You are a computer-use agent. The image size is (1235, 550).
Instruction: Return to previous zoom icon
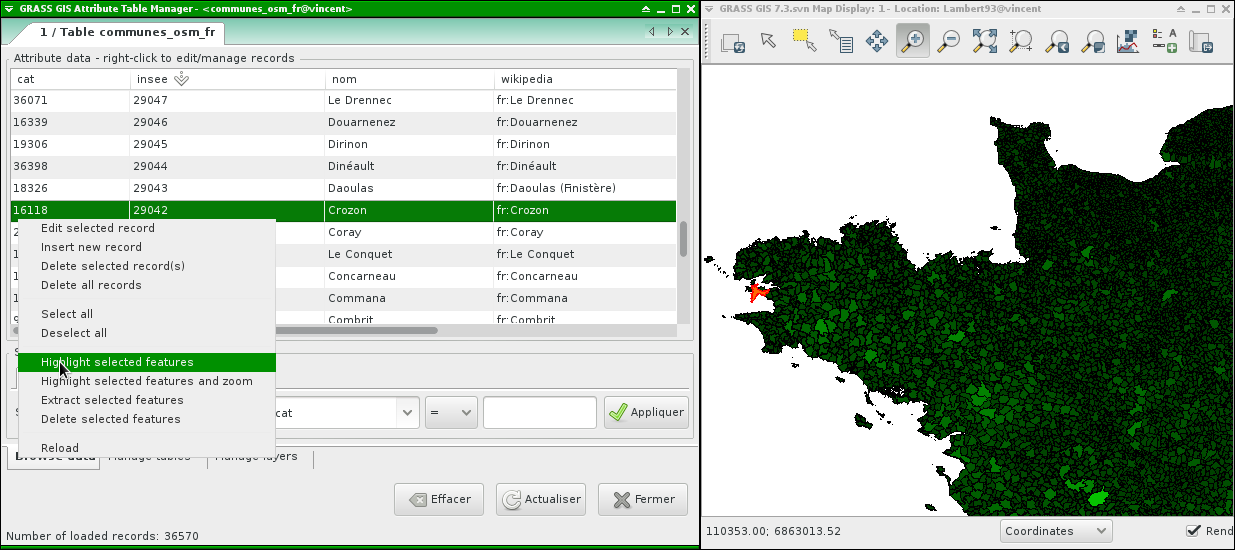click(1057, 41)
